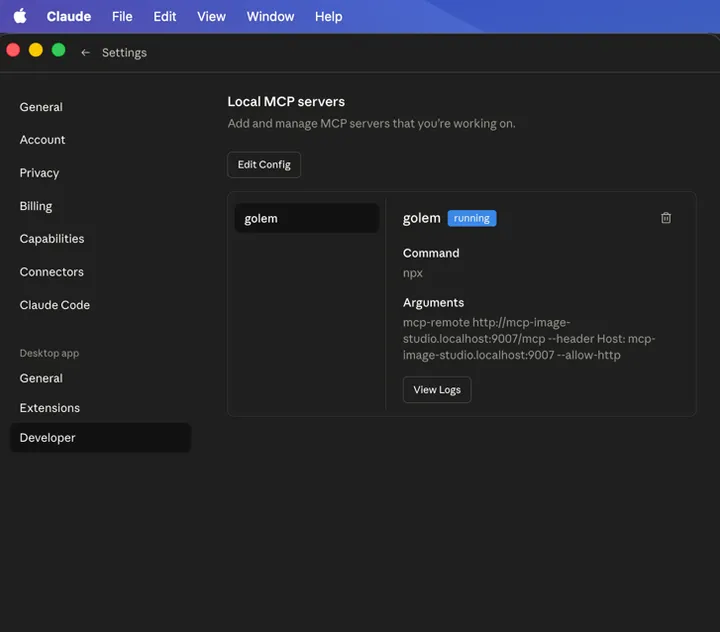720x632 pixels.
Task: Select the Developer settings section
Action: [100, 438]
